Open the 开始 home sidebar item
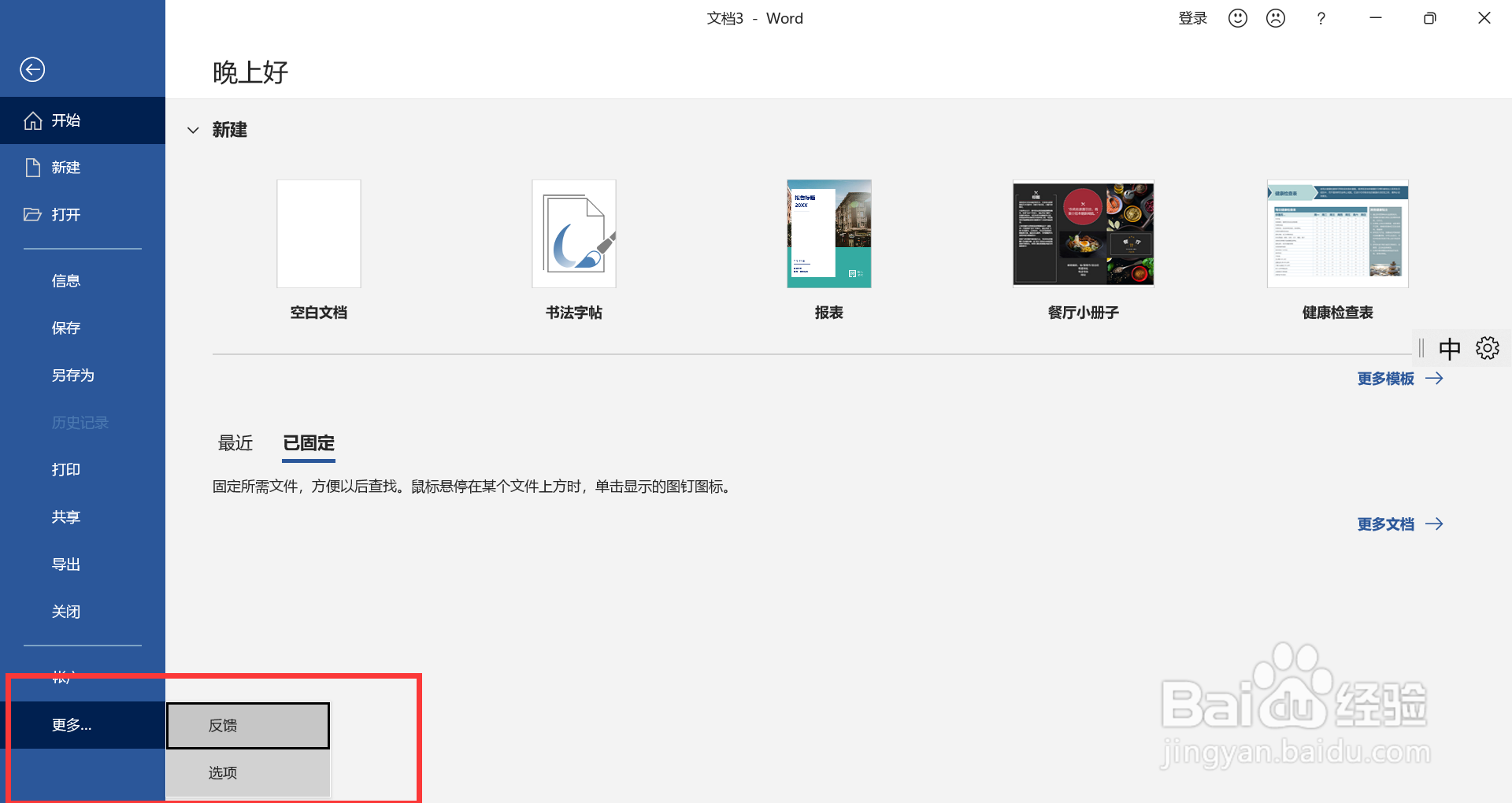1512x803 pixels. point(83,120)
